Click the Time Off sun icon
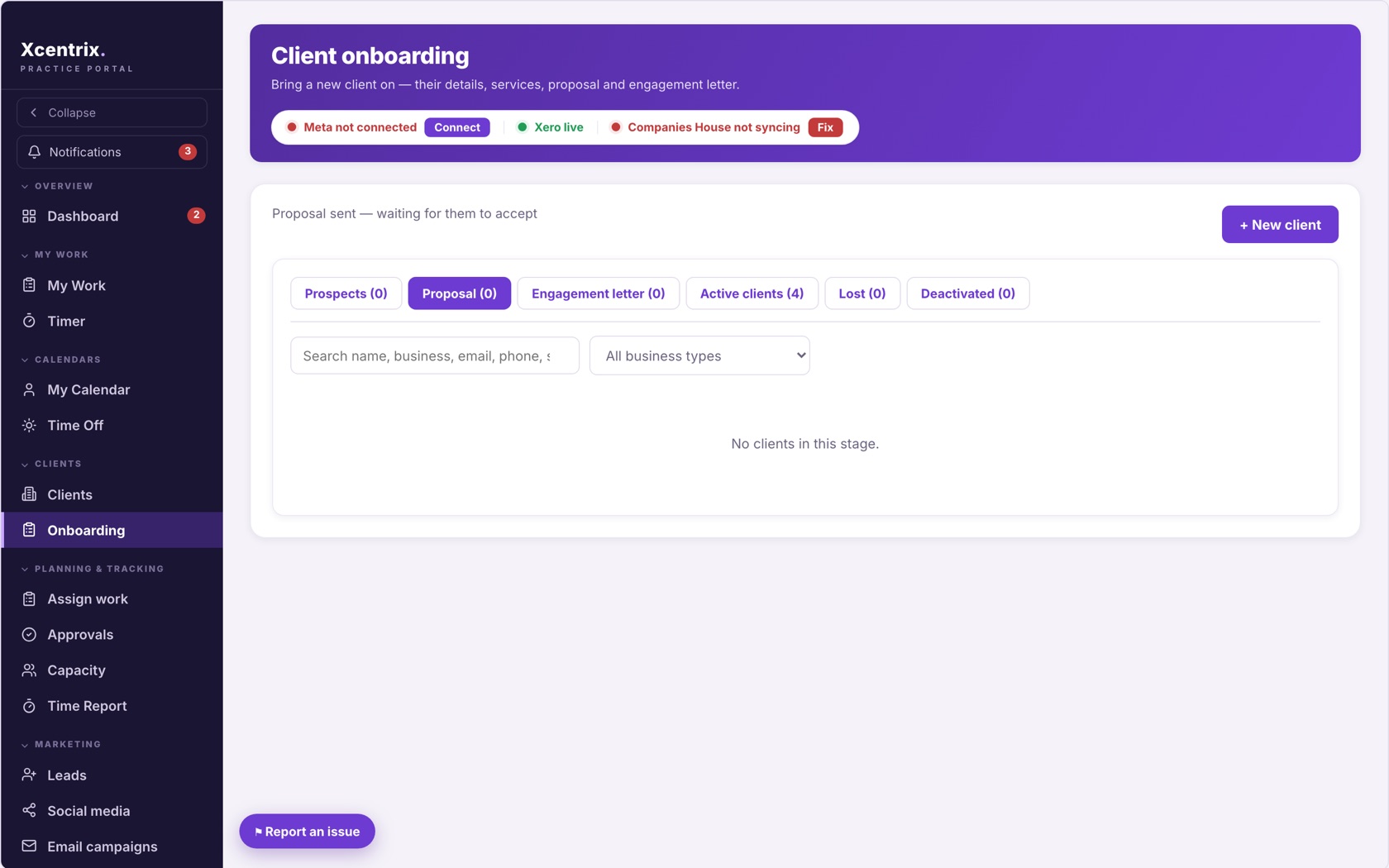The image size is (1389, 868). click(x=29, y=425)
